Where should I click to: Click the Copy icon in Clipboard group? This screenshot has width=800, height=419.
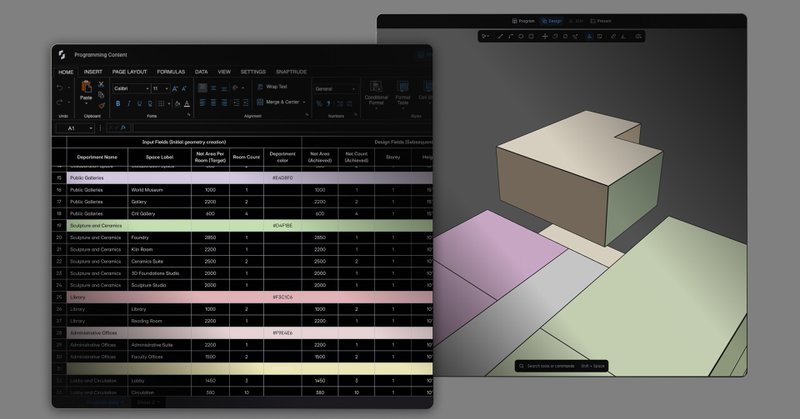click(101, 95)
